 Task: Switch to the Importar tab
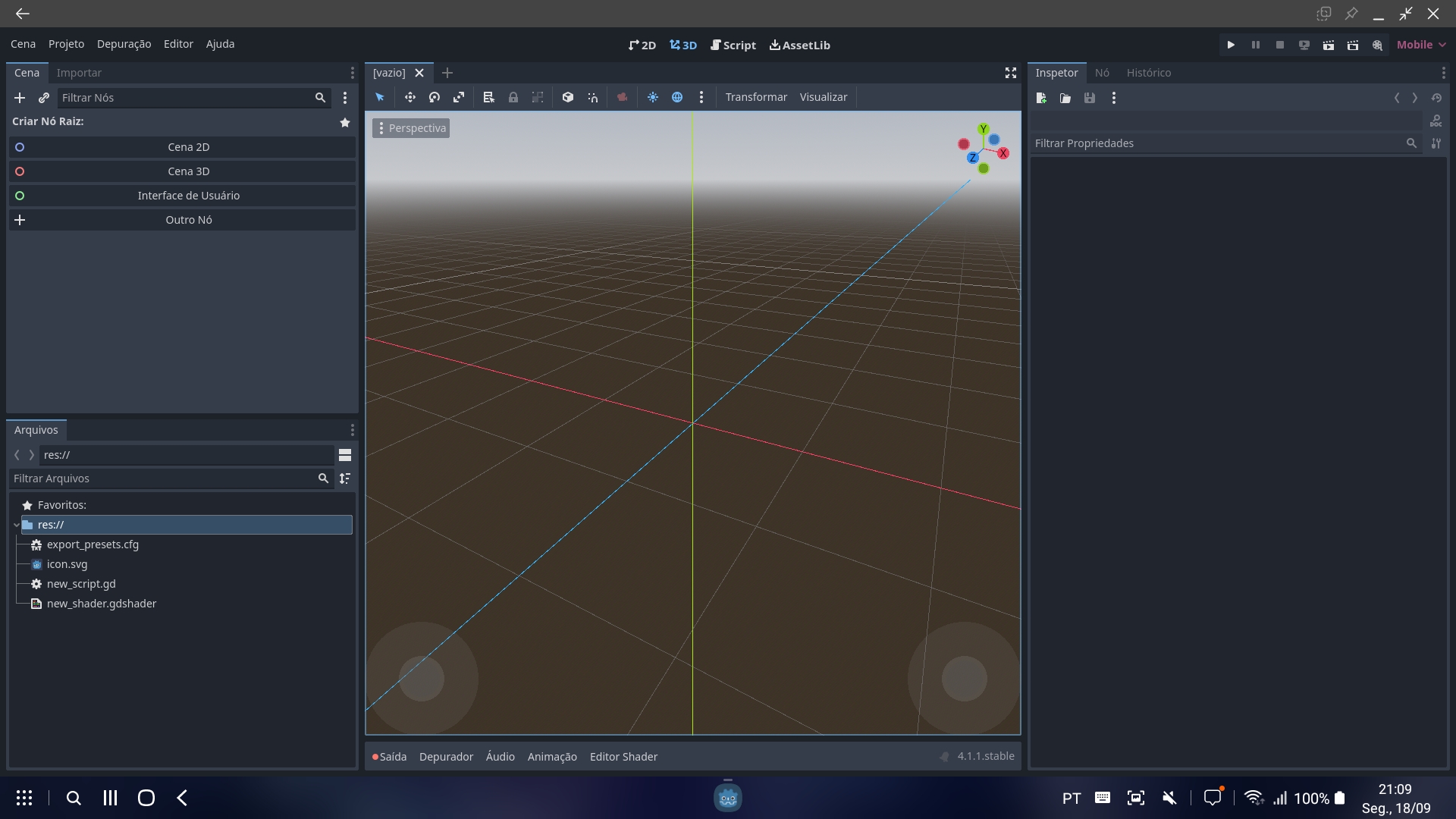pos(79,72)
